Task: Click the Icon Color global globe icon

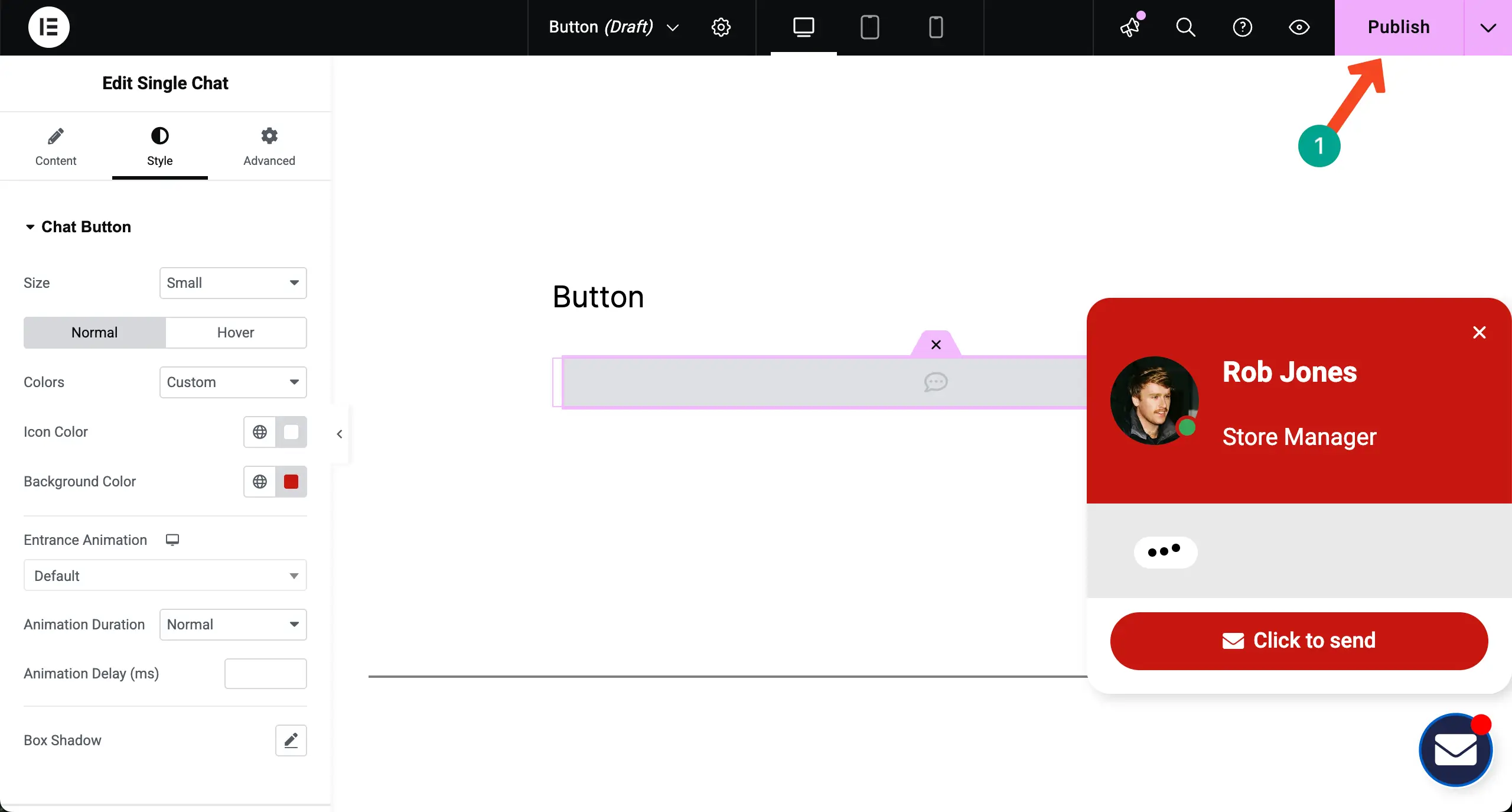Action: coord(260,432)
